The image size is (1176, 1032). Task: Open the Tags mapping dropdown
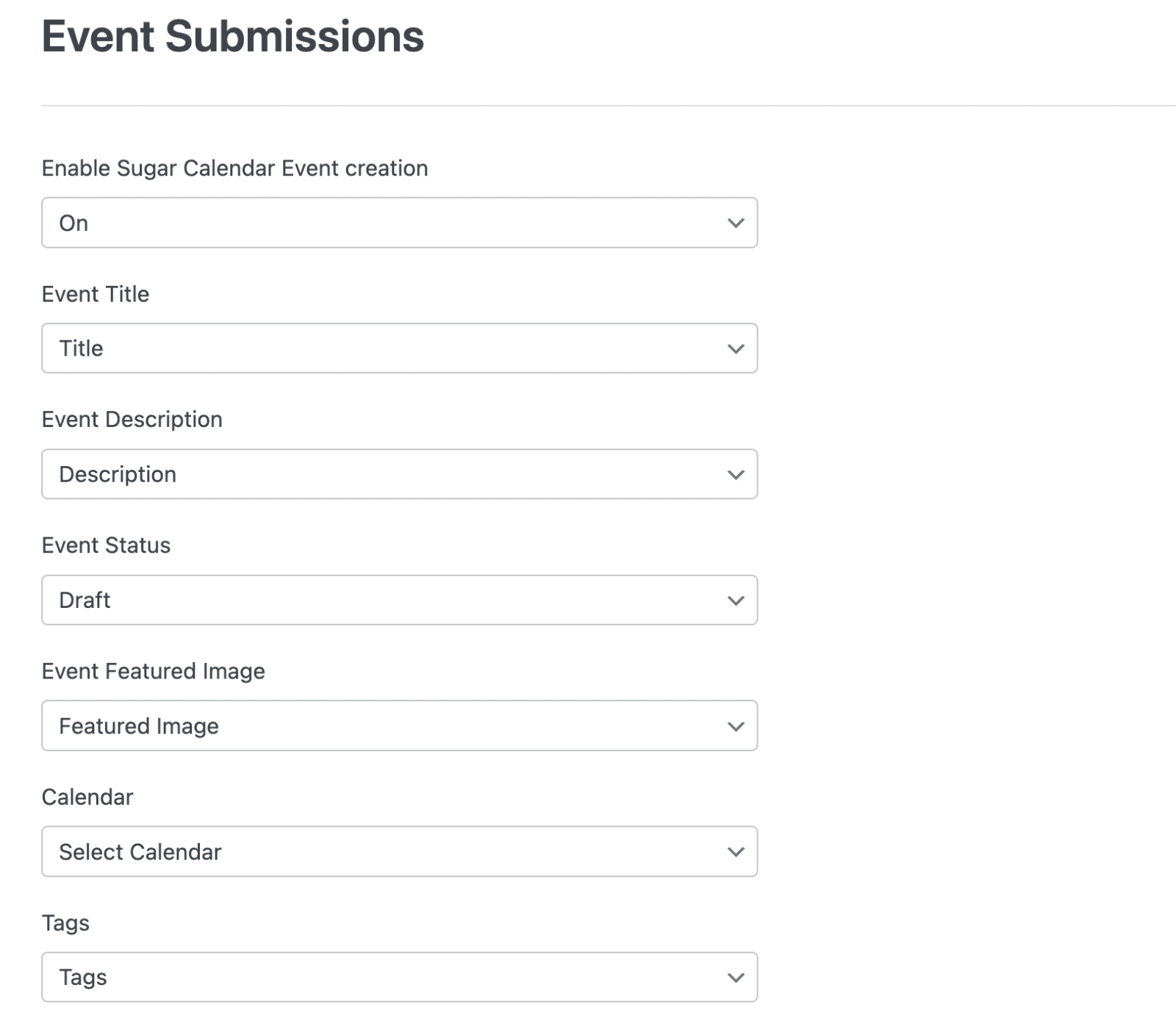tap(399, 978)
